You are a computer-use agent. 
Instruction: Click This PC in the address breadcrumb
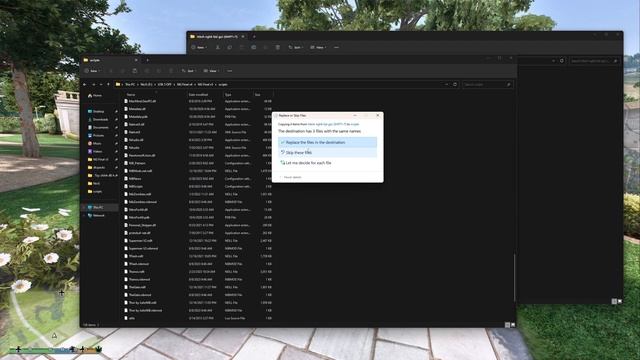[130, 84]
